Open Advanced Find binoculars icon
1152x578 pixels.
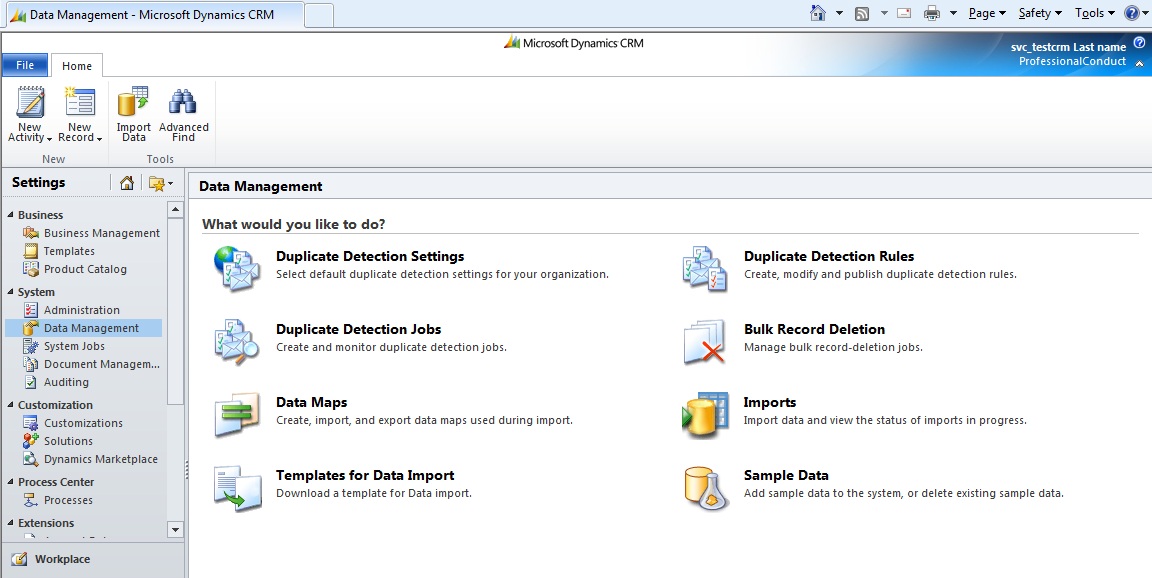[x=183, y=102]
